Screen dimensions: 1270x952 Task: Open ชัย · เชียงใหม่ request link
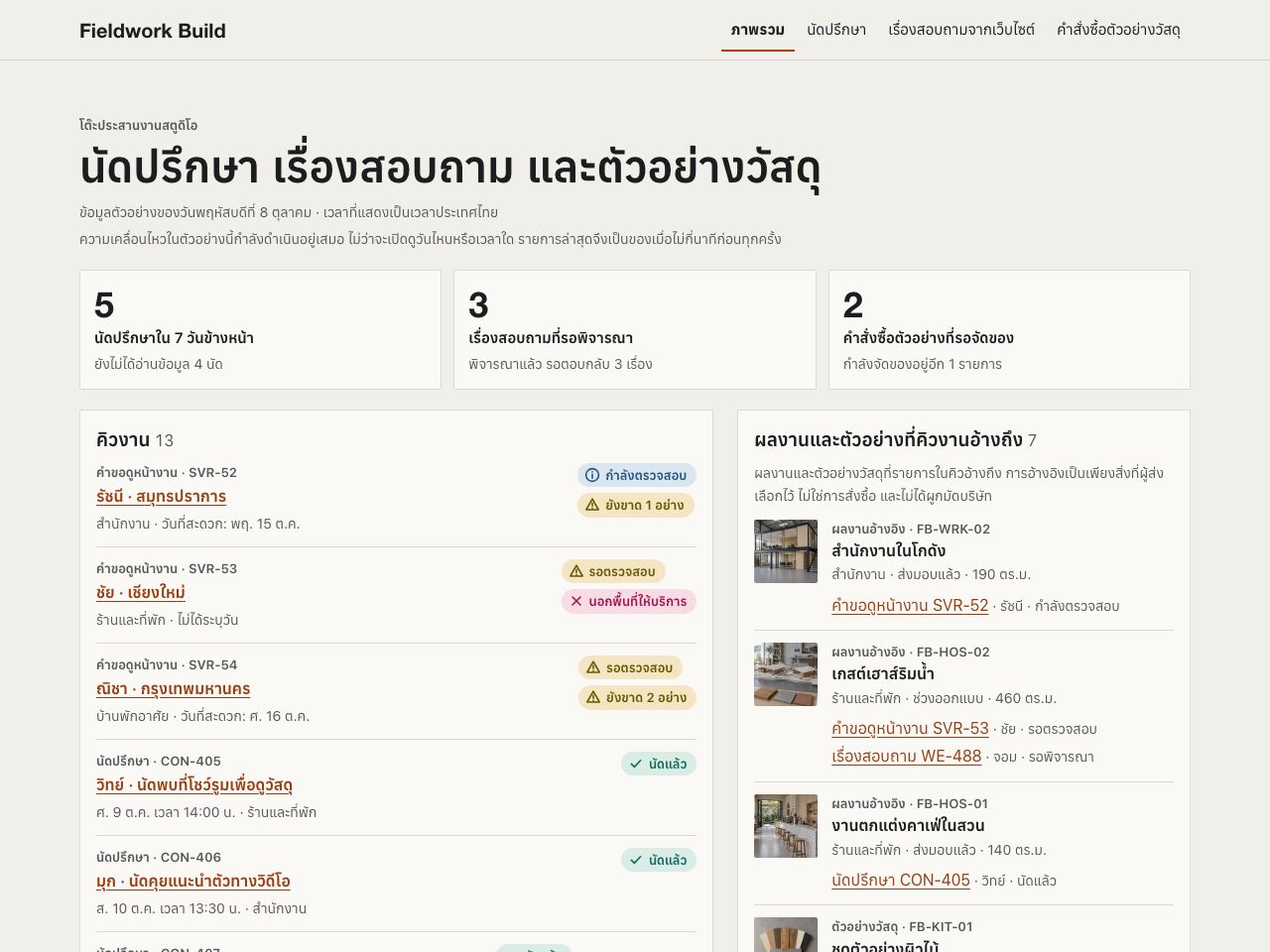point(141,593)
